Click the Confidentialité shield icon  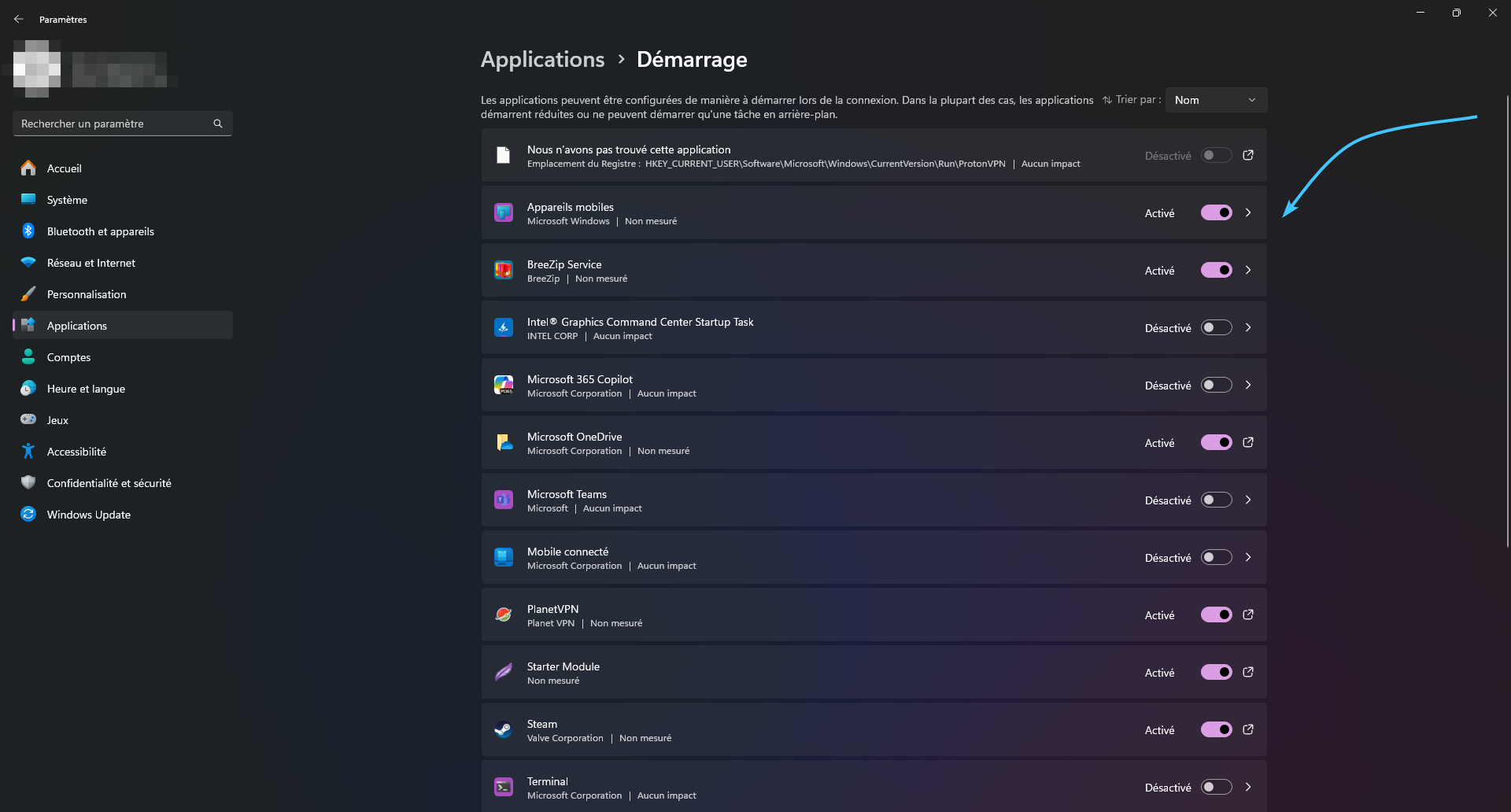tap(28, 482)
